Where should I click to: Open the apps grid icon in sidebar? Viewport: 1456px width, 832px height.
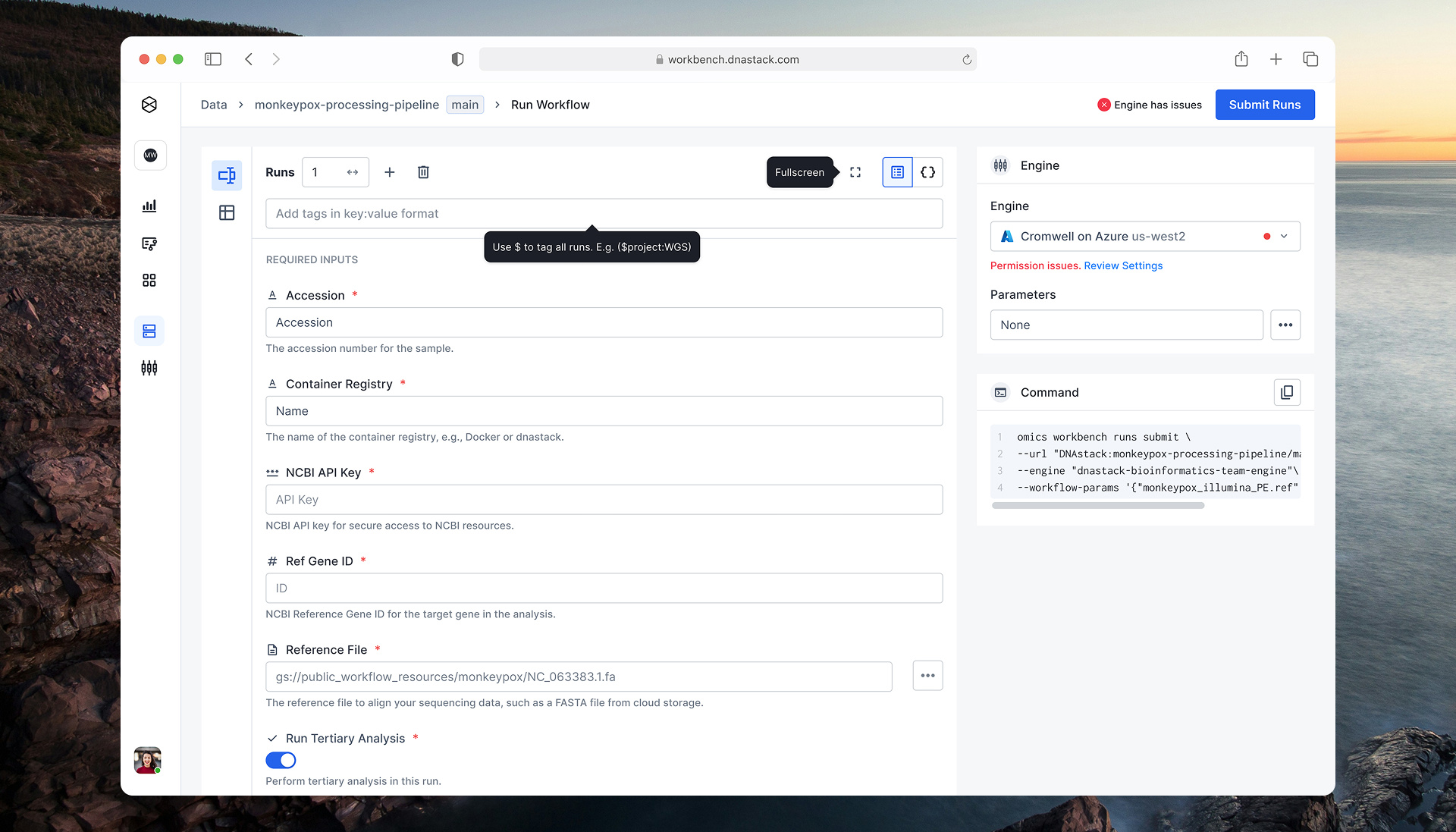(x=149, y=280)
